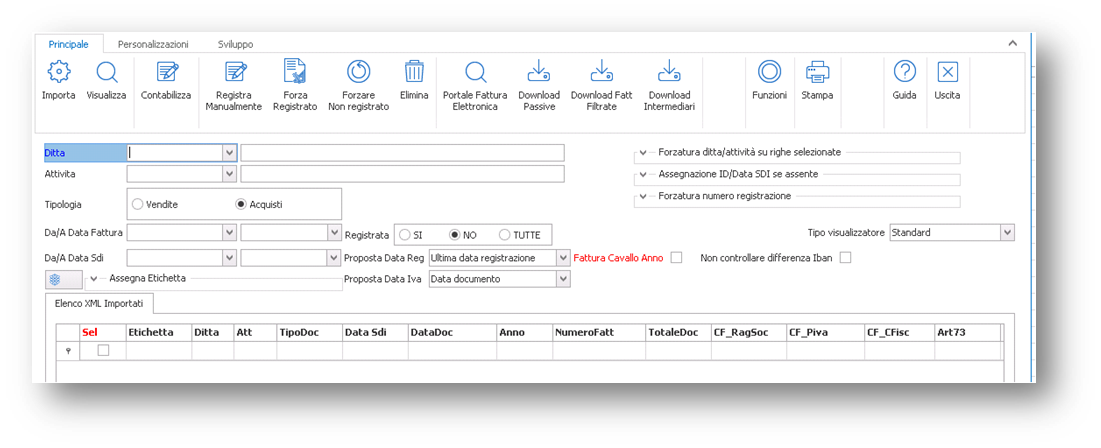Choose NO for Registrata

(455, 235)
